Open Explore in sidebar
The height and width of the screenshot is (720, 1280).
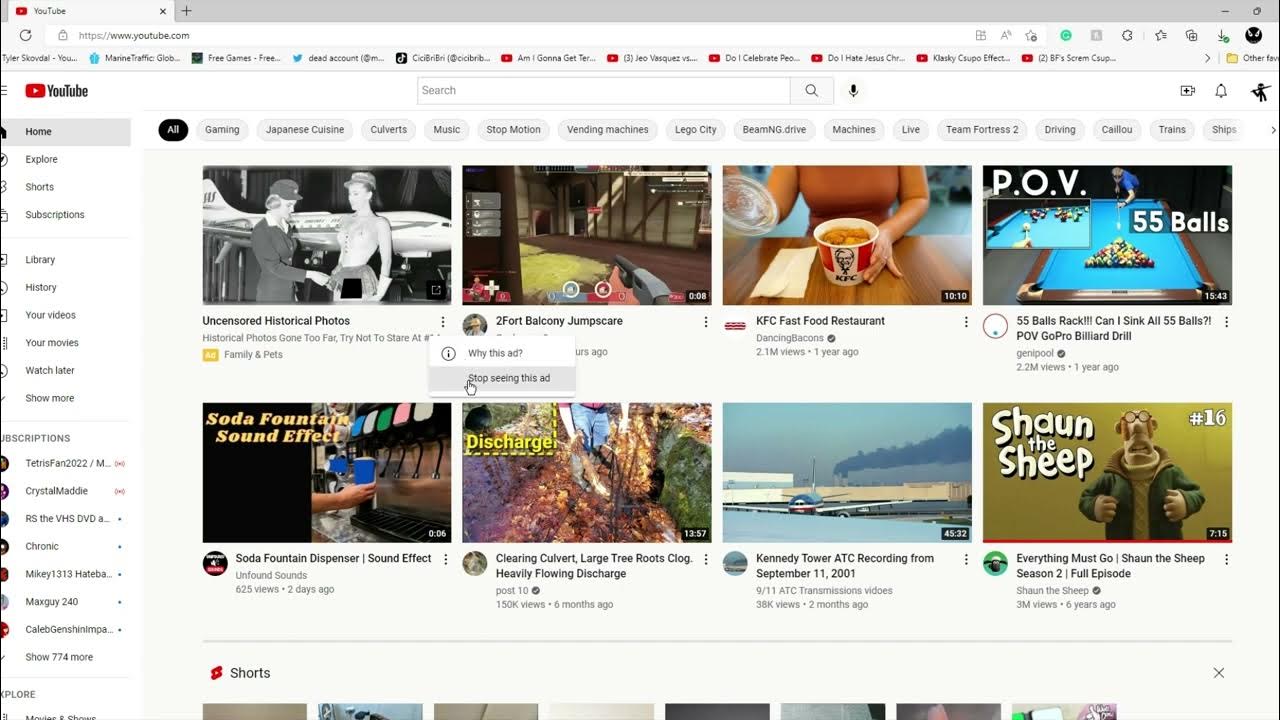[x=65, y=159]
